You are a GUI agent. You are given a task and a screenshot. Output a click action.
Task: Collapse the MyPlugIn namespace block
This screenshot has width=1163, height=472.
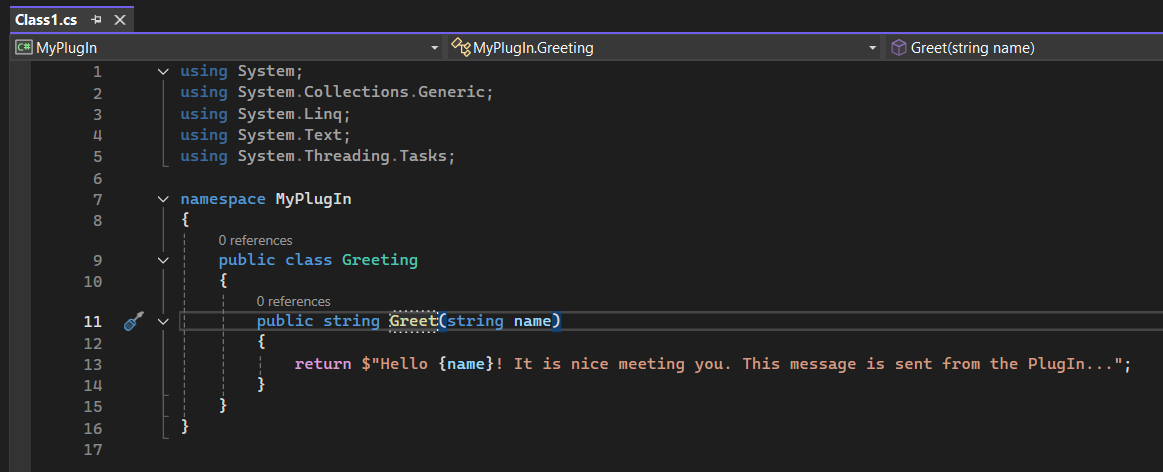163,199
